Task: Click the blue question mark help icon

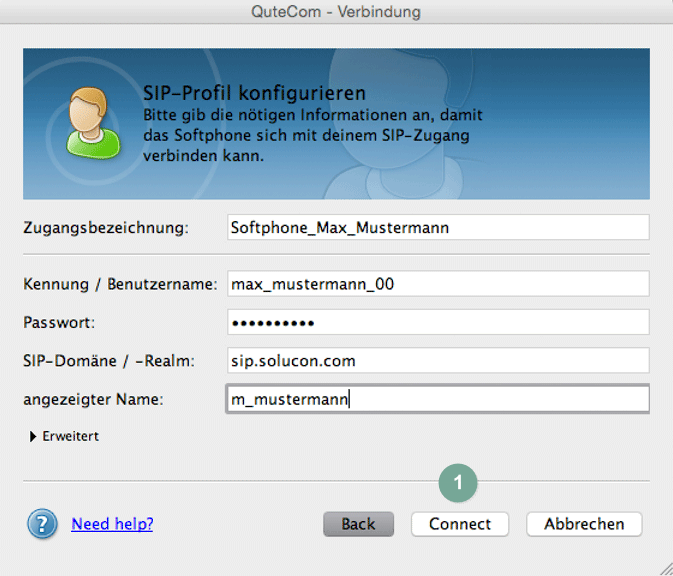Action: pyautogui.click(x=42, y=524)
